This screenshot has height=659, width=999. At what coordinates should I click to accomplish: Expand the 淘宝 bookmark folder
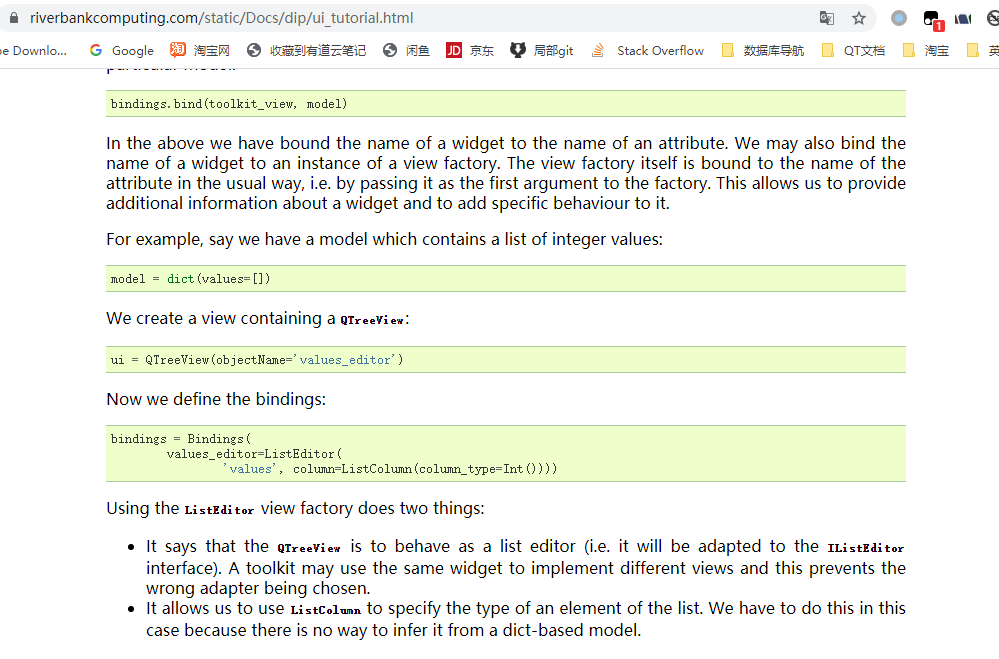(926, 50)
